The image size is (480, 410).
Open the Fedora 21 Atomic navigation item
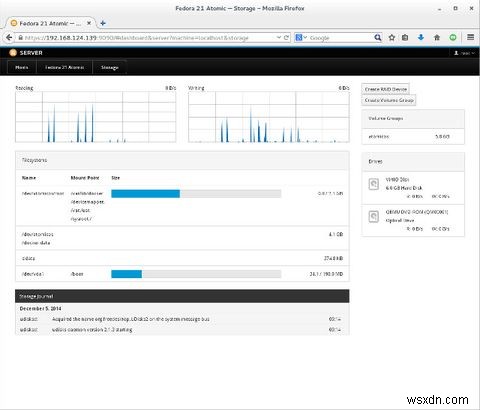(x=64, y=67)
